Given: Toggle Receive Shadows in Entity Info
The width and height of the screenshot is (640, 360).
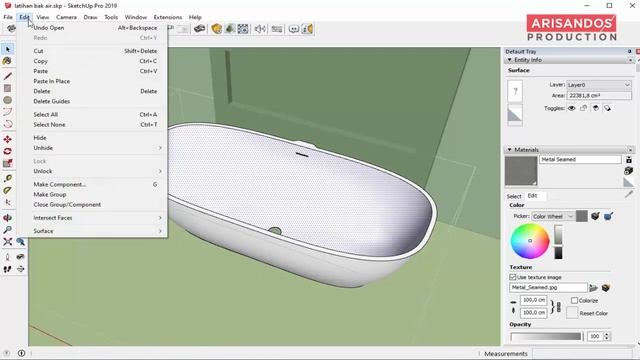Looking at the screenshot, I should (x=596, y=108).
